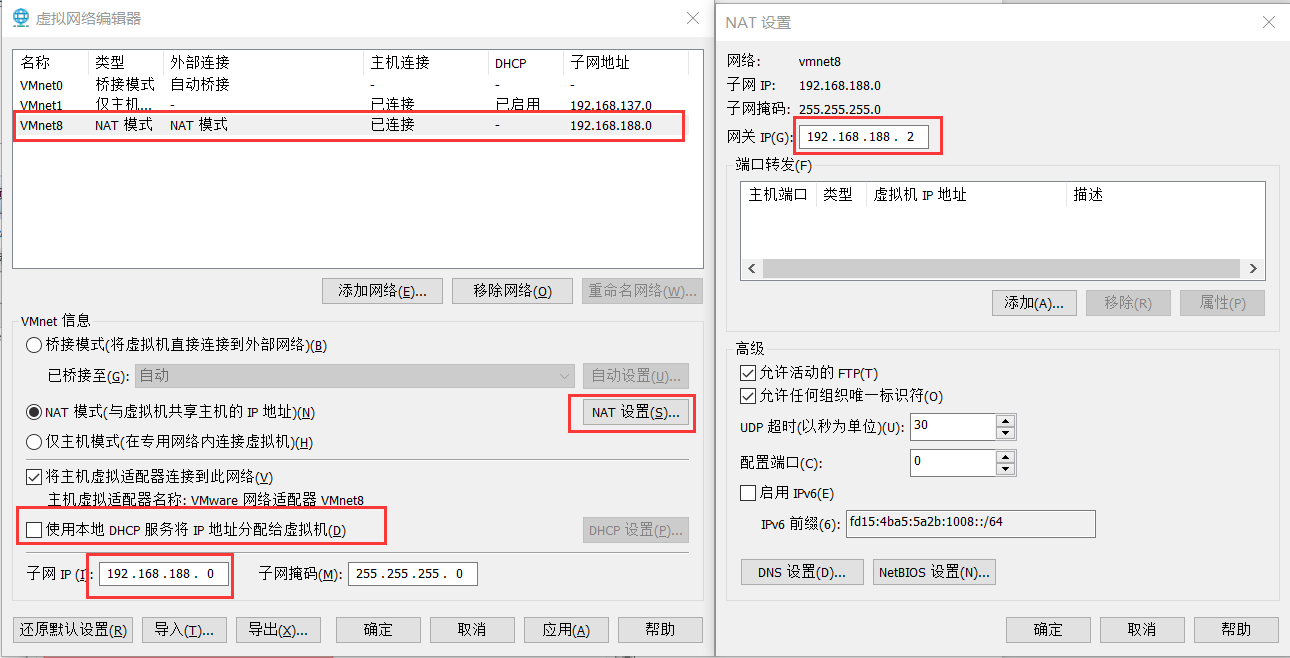Enable the 启用 IPv6 checkbox

tap(748, 493)
